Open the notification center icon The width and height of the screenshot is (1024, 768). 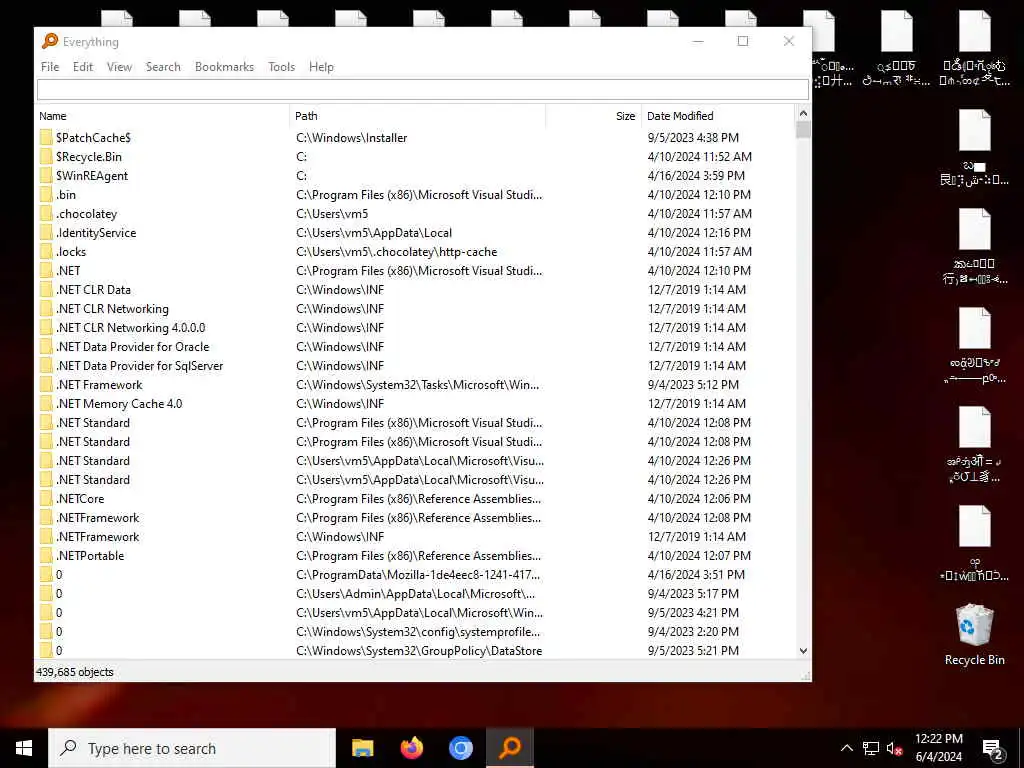tap(992, 749)
